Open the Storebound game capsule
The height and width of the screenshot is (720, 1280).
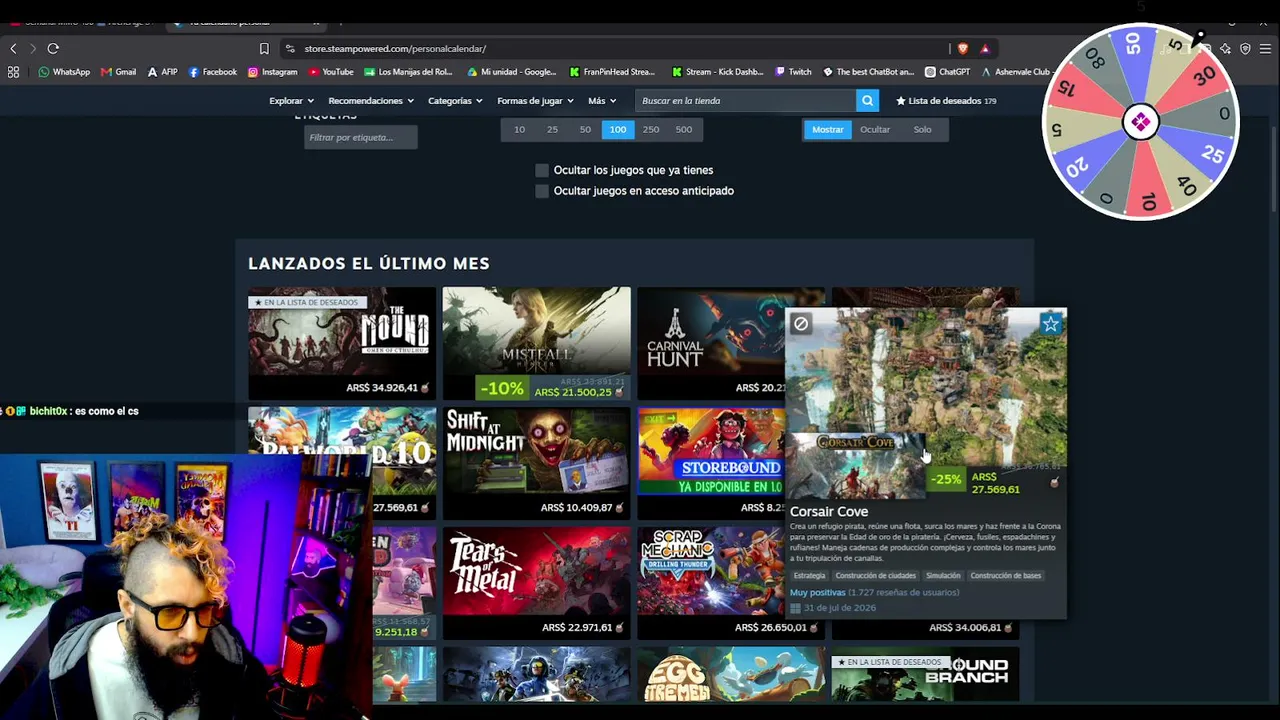point(710,463)
